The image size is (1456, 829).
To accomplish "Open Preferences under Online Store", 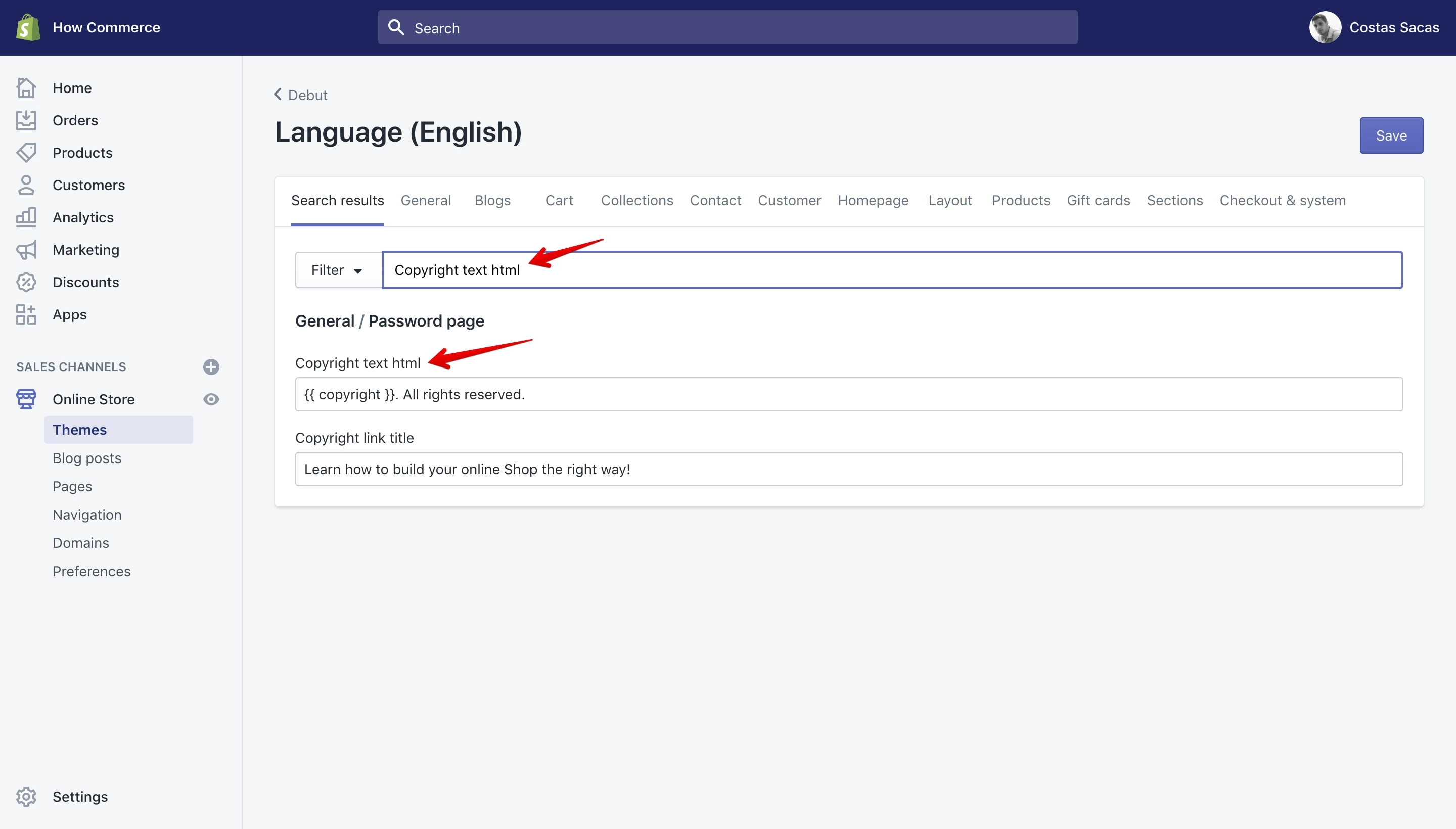I will click(x=92, y=571).
